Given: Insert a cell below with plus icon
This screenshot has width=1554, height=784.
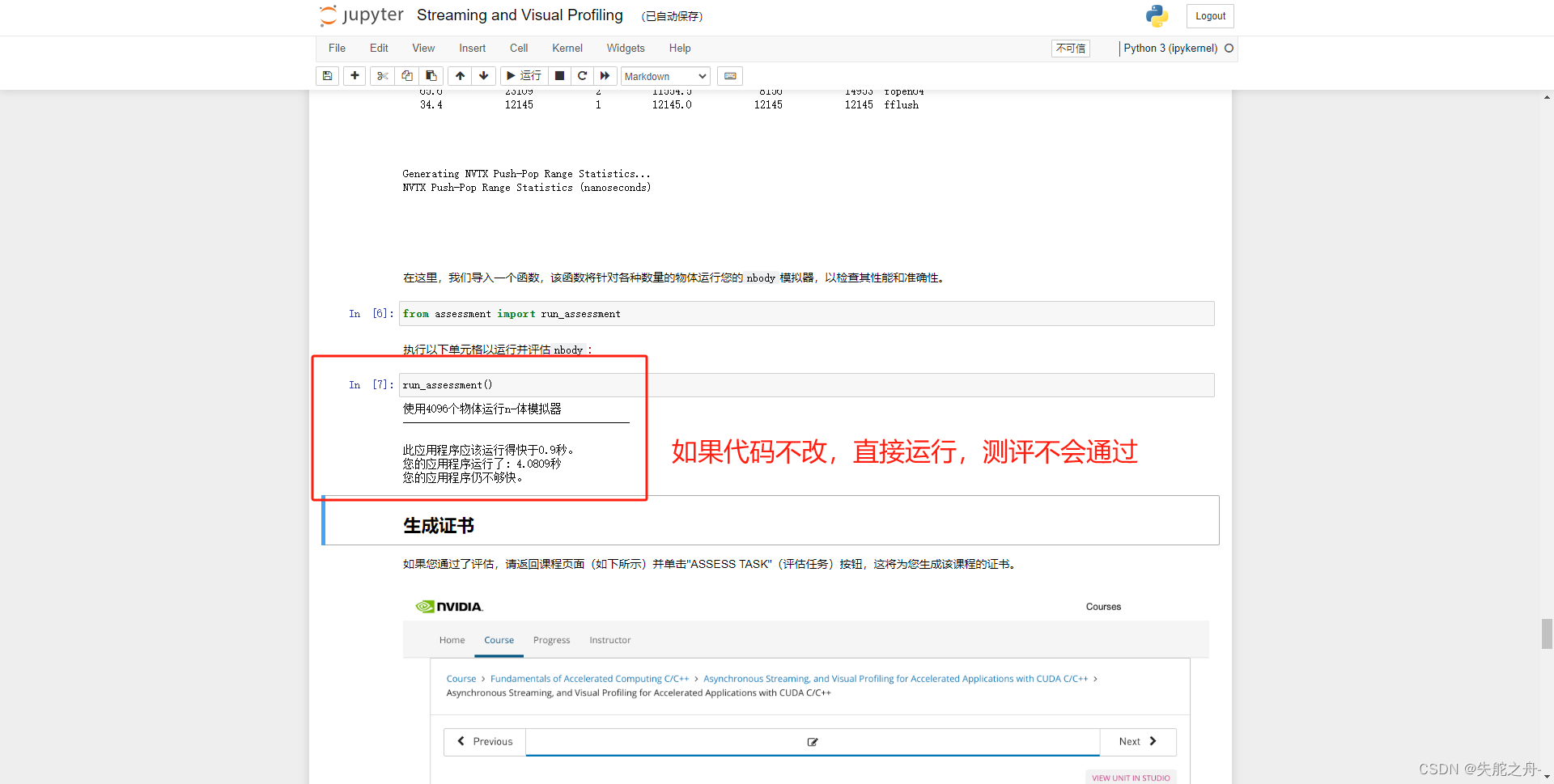Looking at the screenshot, I should point(355,76).
